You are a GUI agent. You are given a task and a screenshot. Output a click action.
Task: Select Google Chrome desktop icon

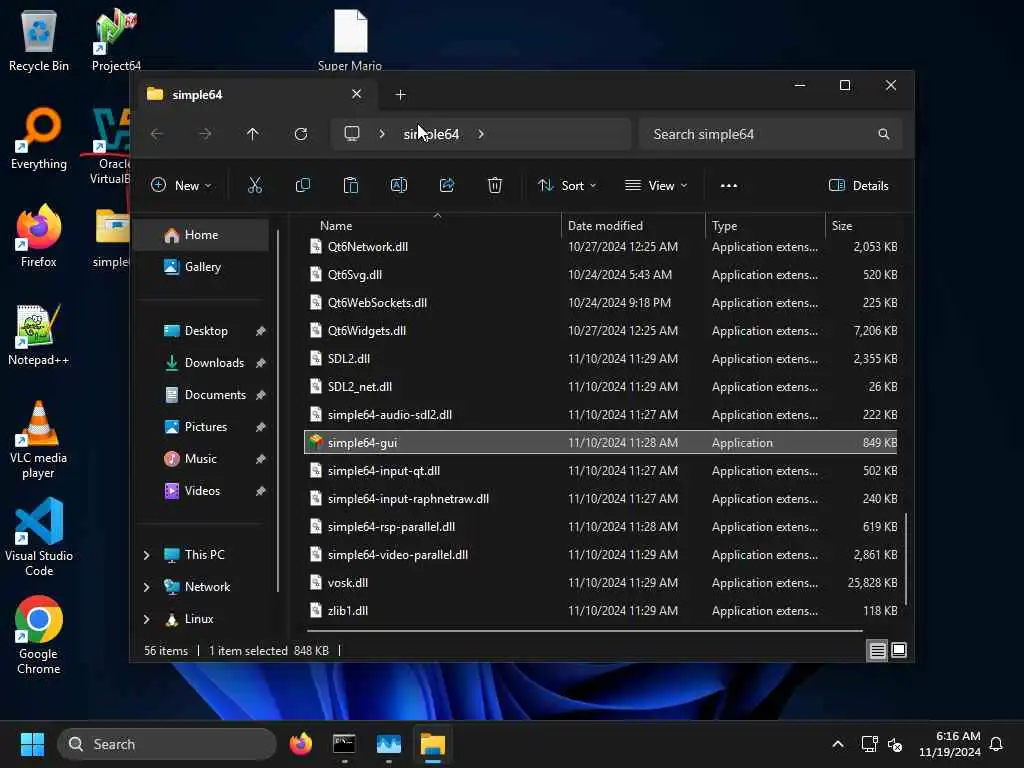pyautogui.click(x=39, y=636)
